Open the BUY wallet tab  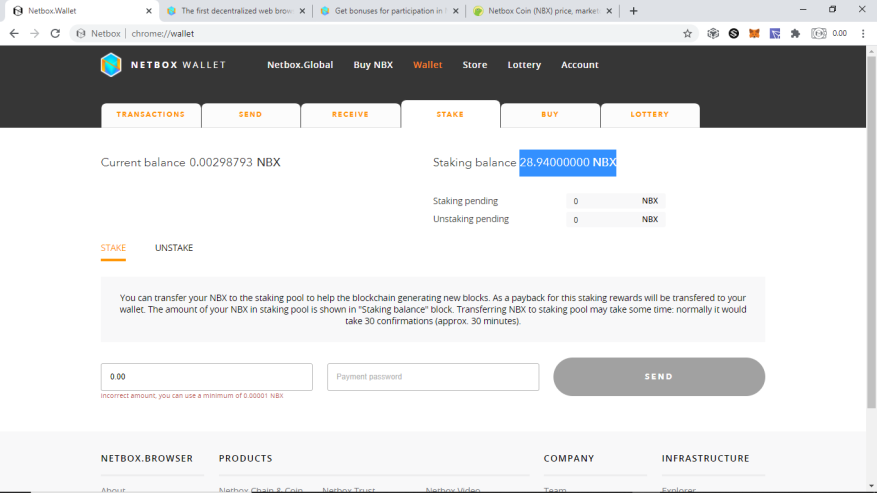(550, 115)
